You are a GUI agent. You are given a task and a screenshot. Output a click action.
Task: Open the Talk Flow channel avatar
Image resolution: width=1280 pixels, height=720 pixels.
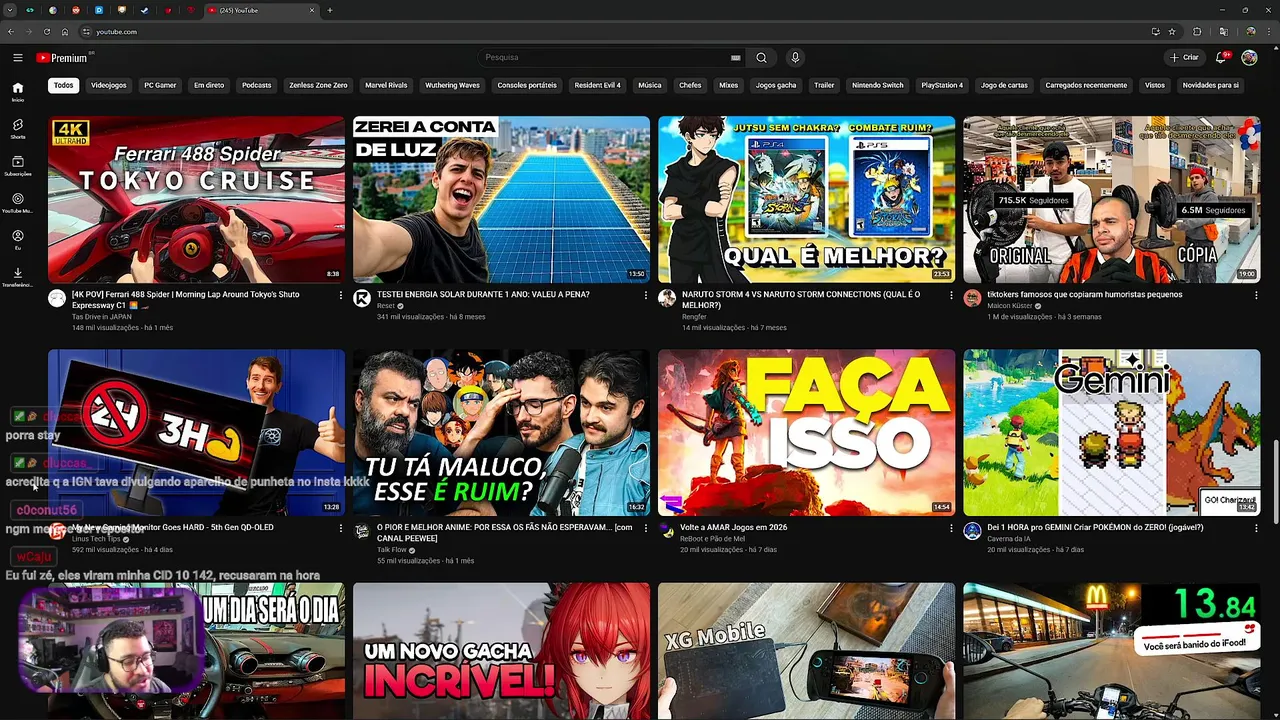tap(362, 531)
